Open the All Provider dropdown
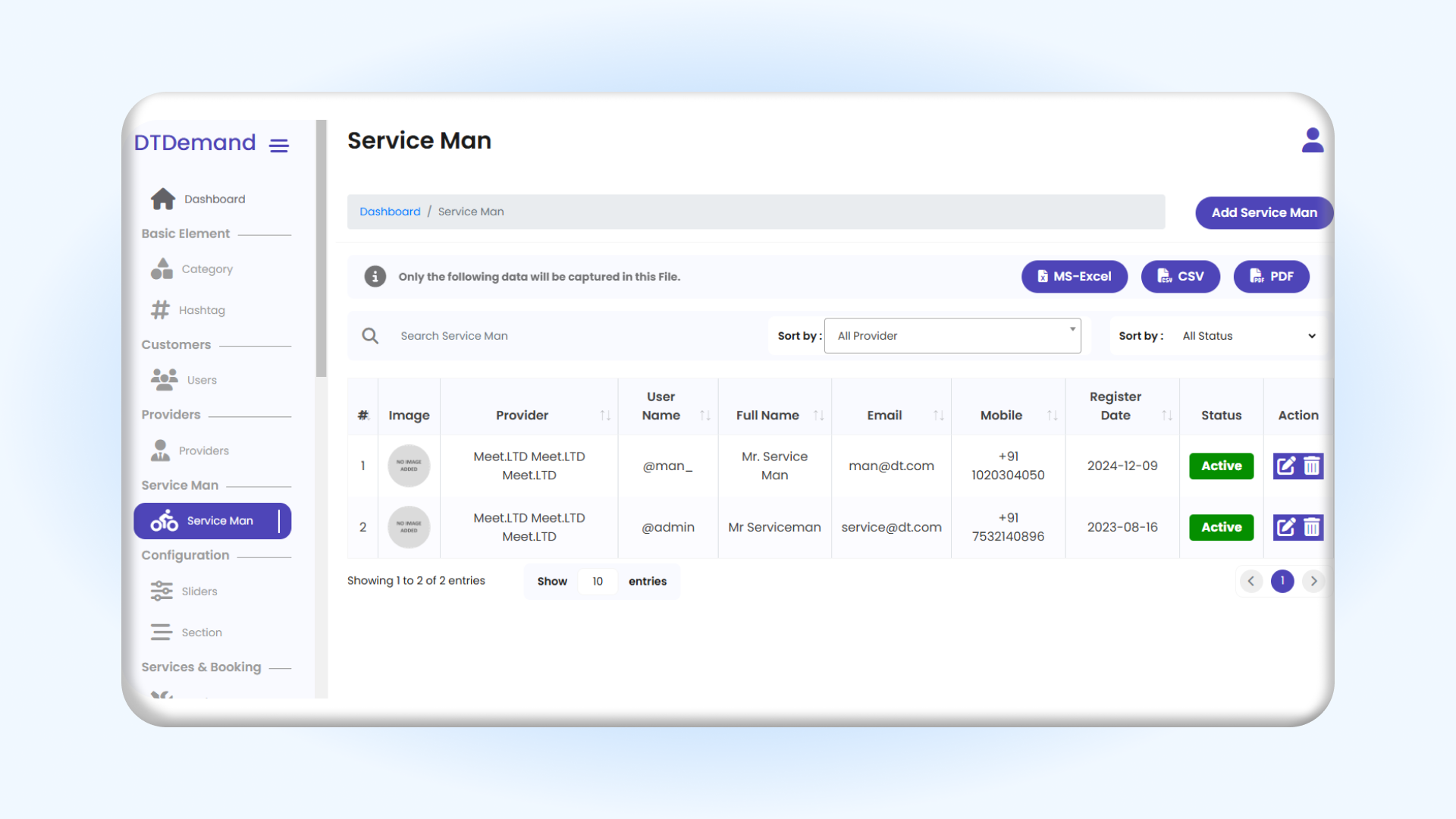This screenshot has width=1456, height=819. [x=952, y=335]
